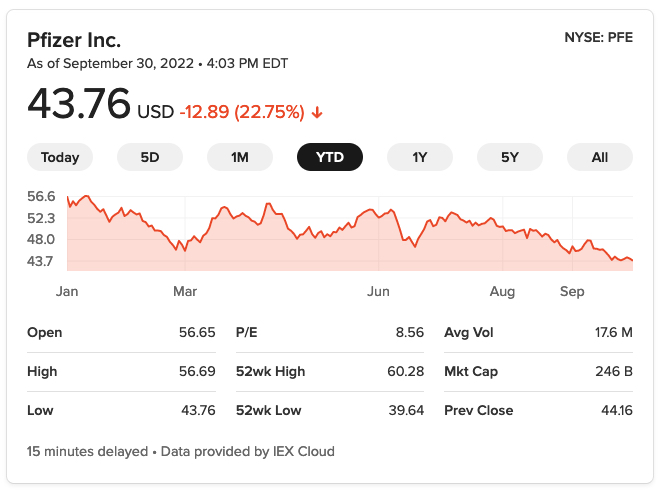The height and width of the screenshot is (492, 659).
Task: Click the -12.89 (22.75%) change value
Action: (242, 112)
